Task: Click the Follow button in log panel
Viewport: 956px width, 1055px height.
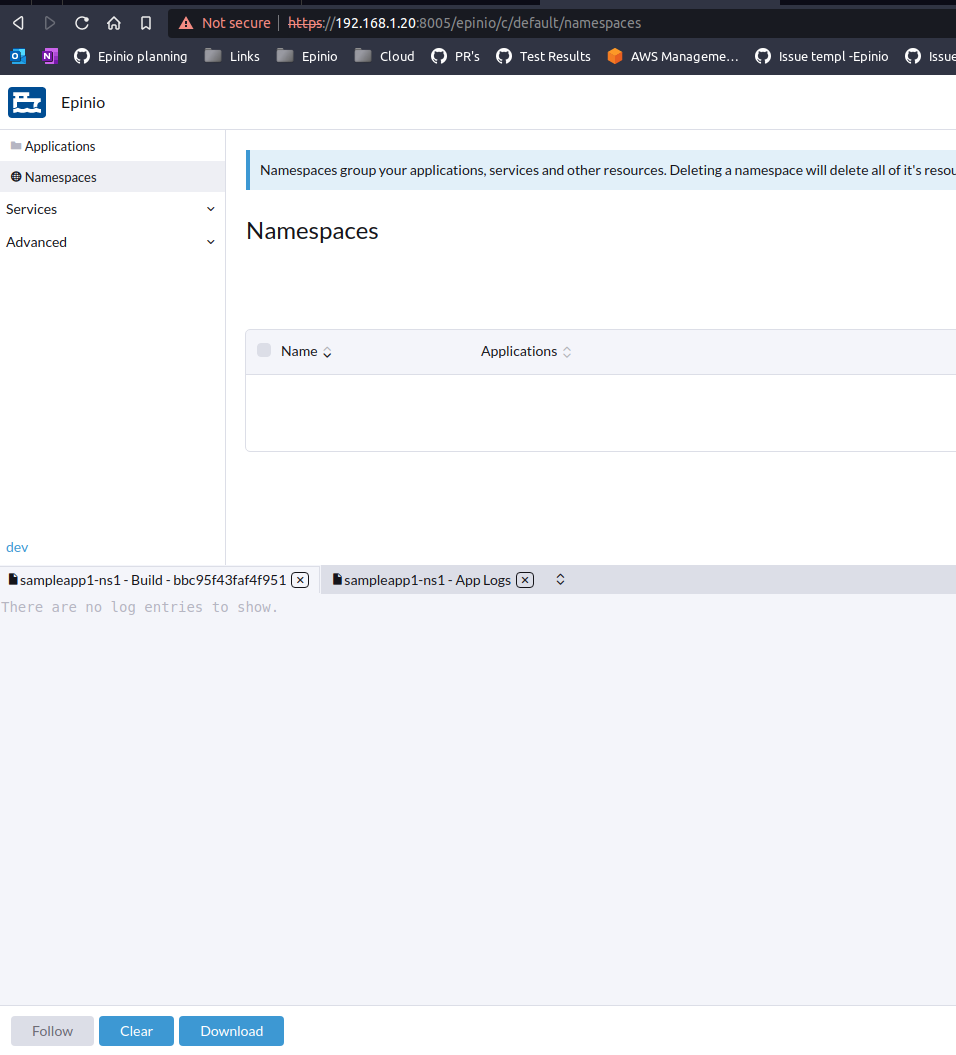Action: 51,1031
